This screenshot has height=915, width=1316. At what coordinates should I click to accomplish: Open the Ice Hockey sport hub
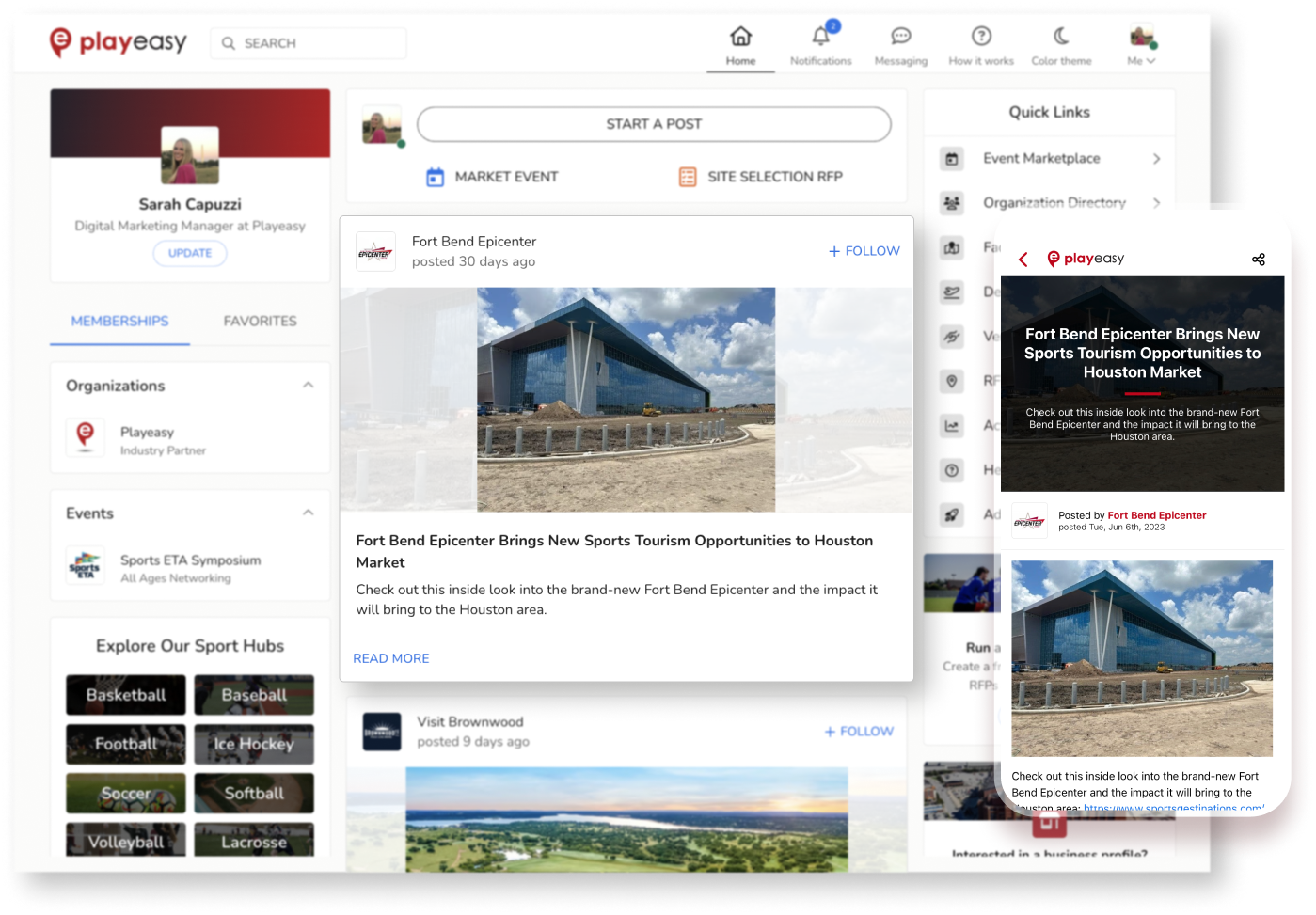254,744
